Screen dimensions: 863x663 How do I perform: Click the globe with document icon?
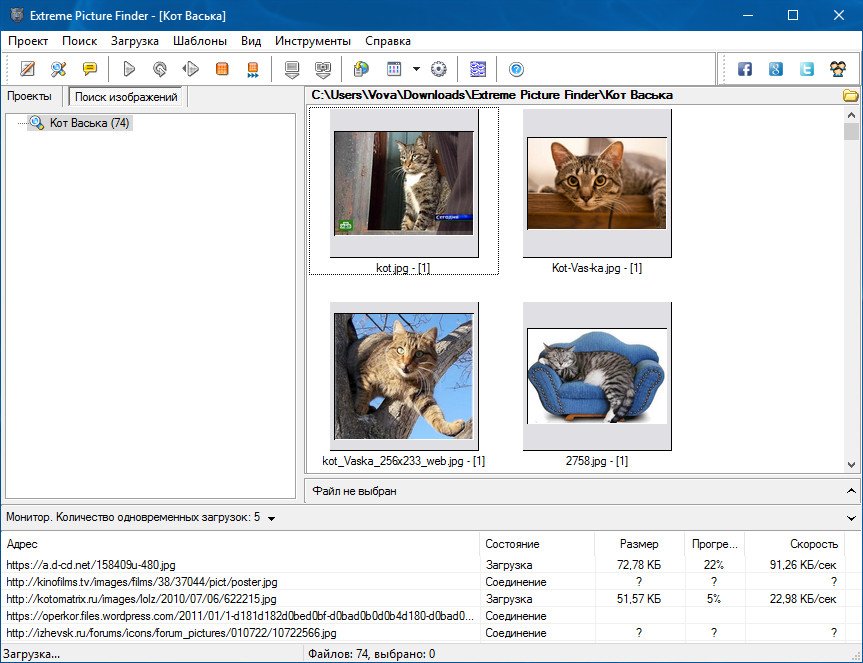[361, 69]
